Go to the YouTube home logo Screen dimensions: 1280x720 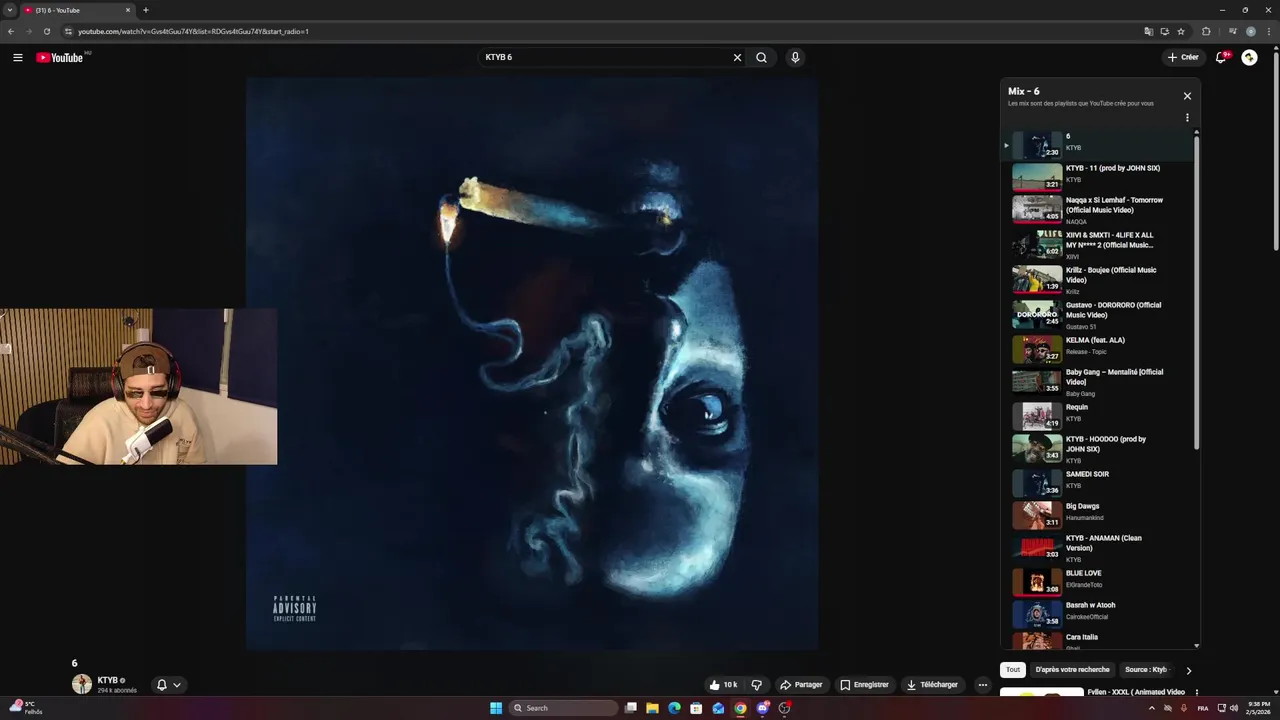(x=60, y=57)
